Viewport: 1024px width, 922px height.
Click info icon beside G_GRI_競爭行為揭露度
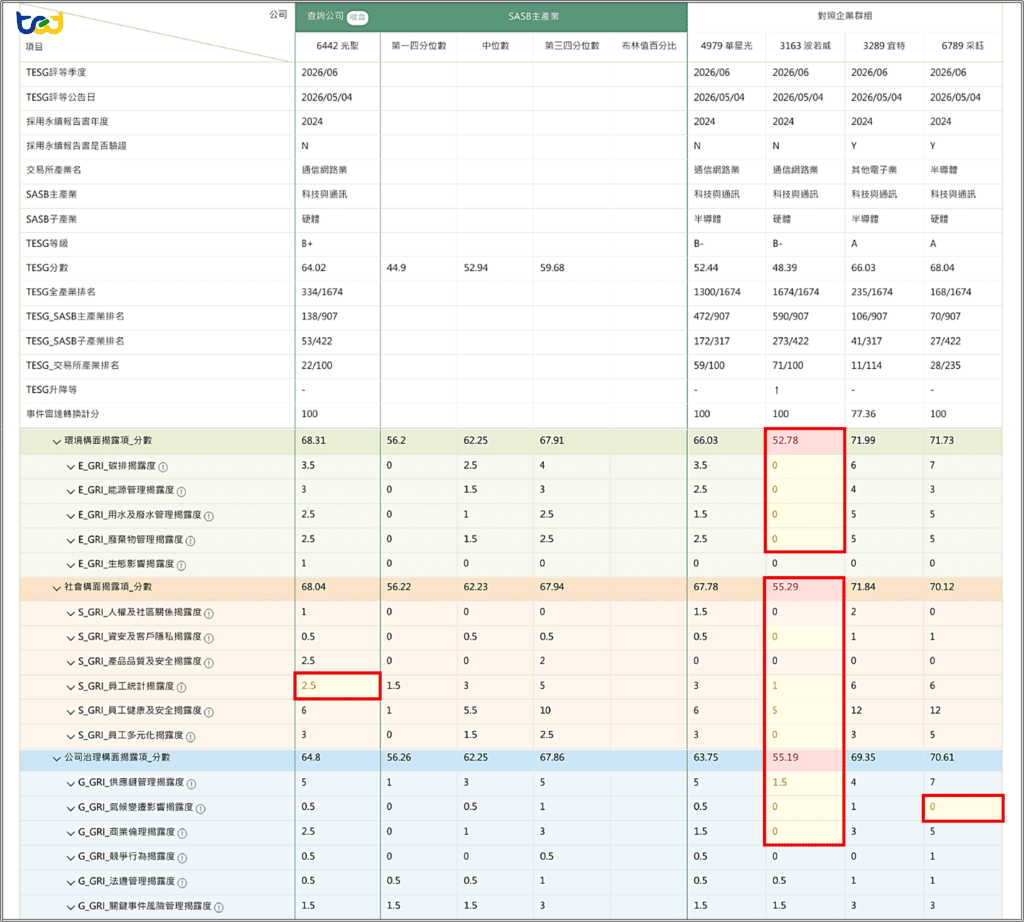click(182, 857)
